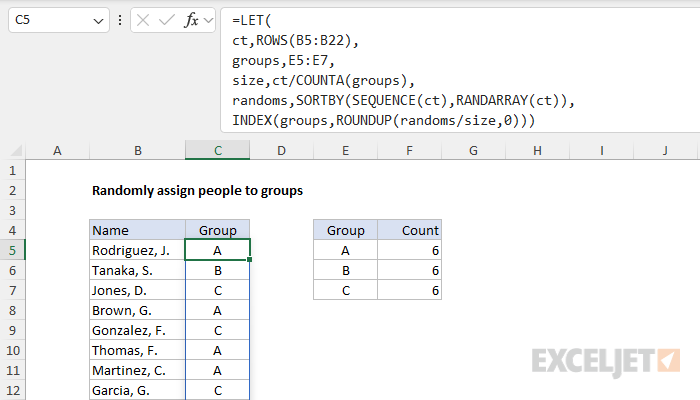
Task: Click the cell 'Martinez, C.'
Action: 138,371
